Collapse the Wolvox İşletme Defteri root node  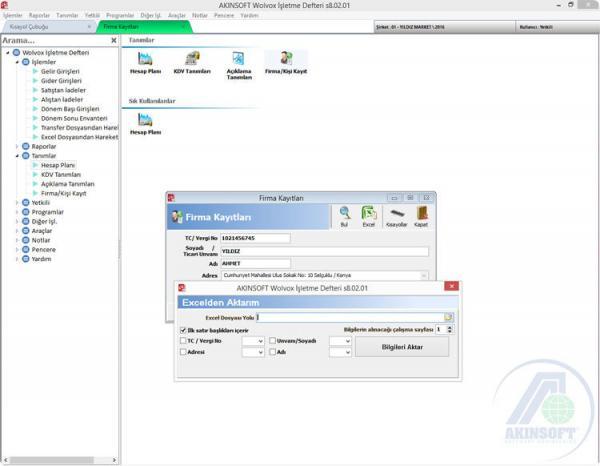(8, 52)
